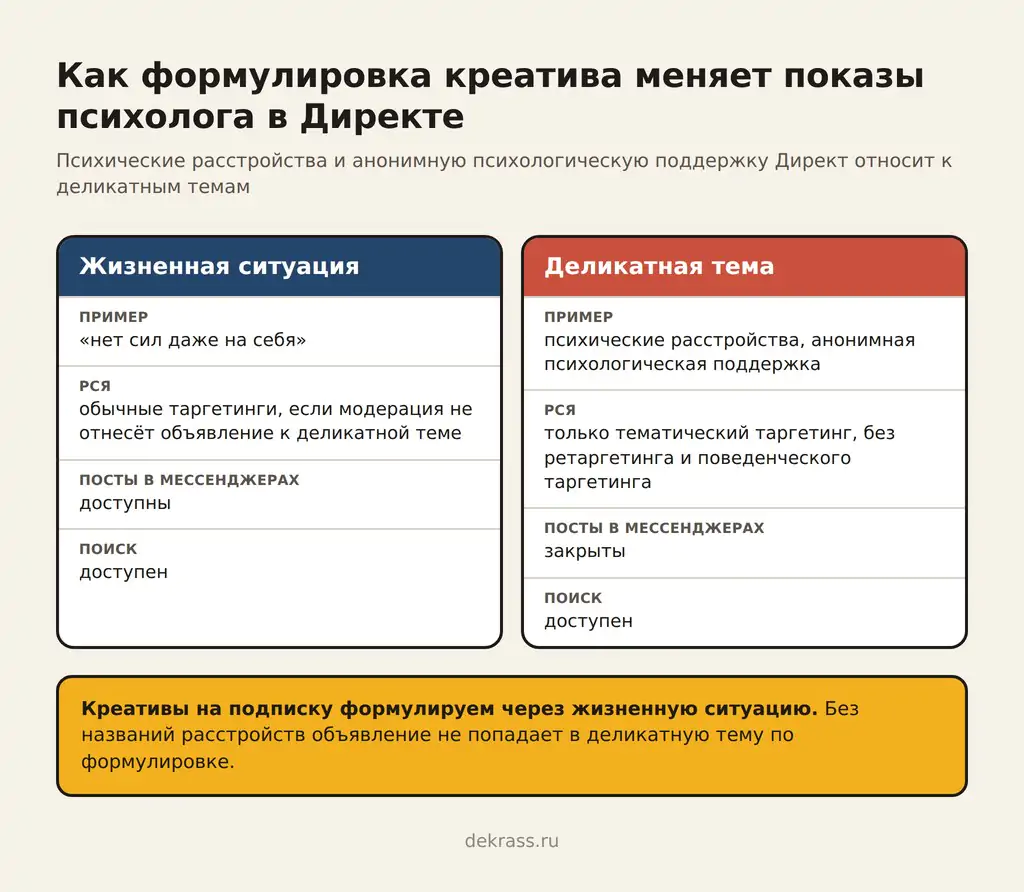
Task: Click 'доступен' in the Жизненная ситуация card
Action: [123, 573]
